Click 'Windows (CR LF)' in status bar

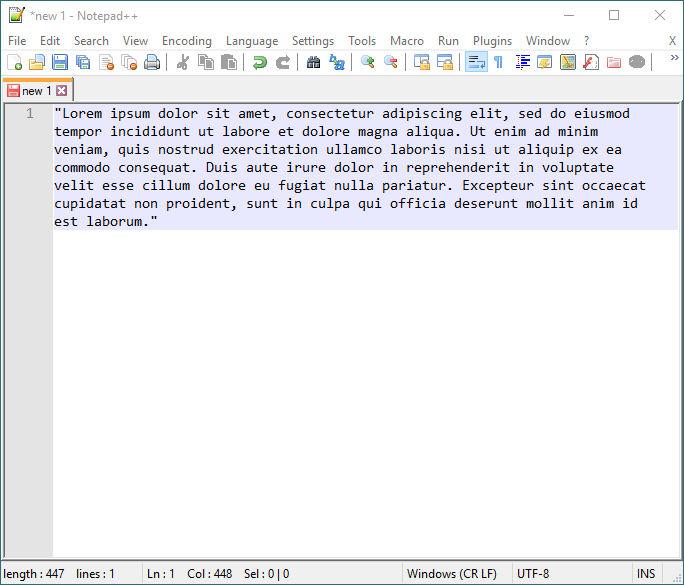point(451,574)
